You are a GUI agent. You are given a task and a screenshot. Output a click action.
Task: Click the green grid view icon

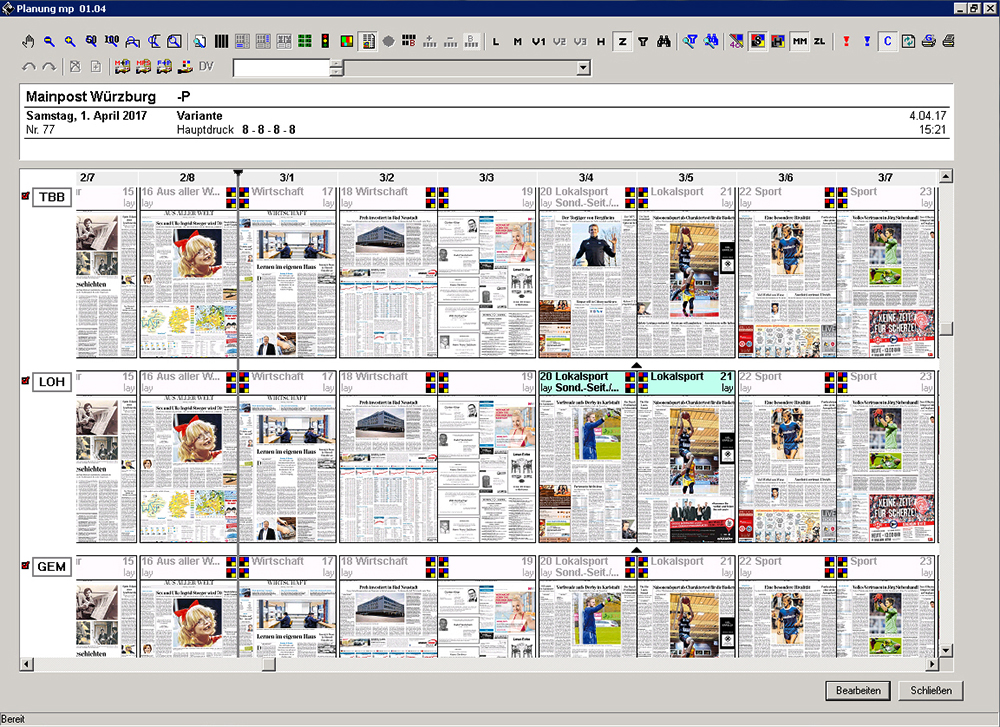tap(305, 41)
